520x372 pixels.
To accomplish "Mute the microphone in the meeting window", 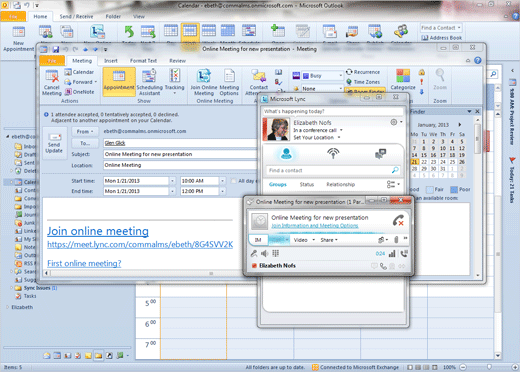I will [254, 254].
